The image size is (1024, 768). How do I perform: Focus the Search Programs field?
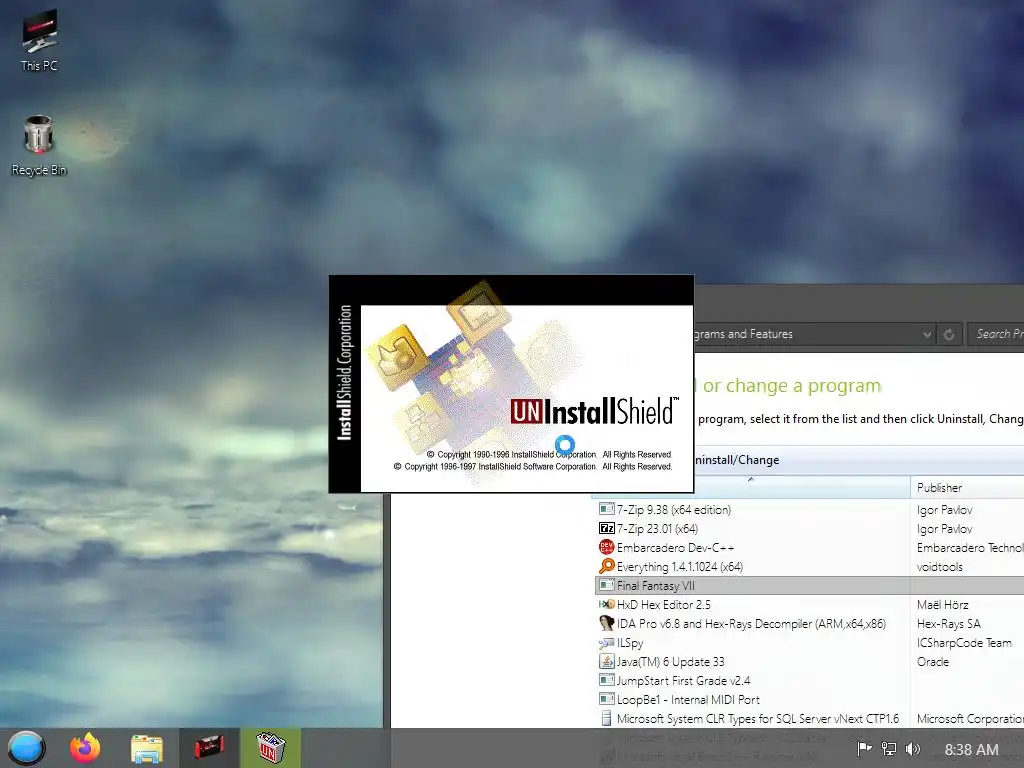click(997, 334)
